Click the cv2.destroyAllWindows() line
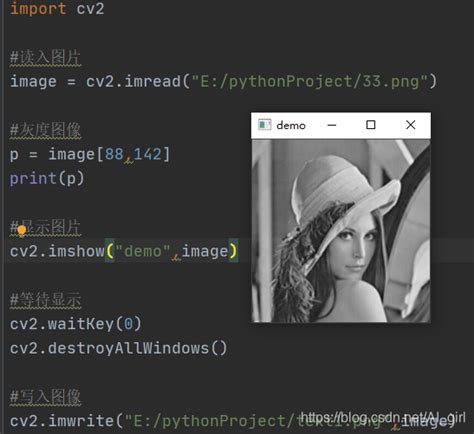The image size is (474, 434). point(118,348)
